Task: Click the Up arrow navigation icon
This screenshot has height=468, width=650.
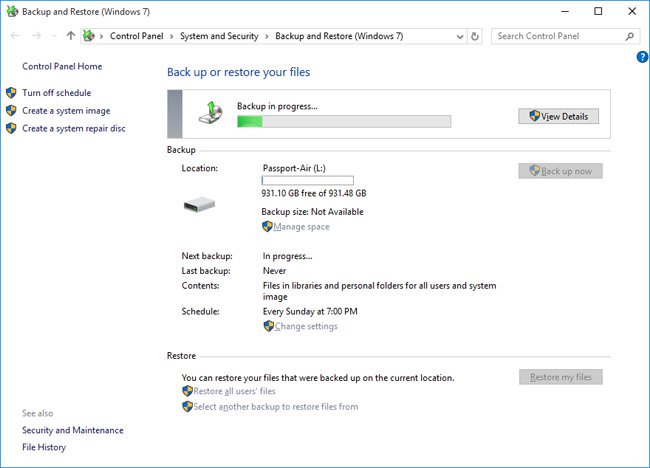Action: [70, 36]
